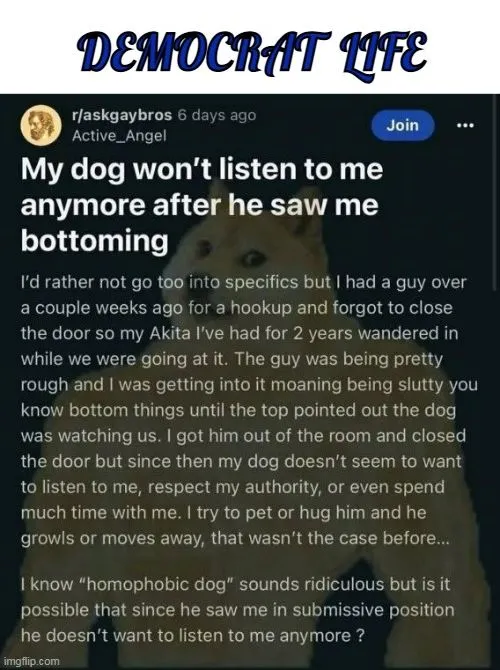The height and width of the screenshot is (670, 500).
Task: Click the line 'growls or moves away'
Action: coord(235,538)
